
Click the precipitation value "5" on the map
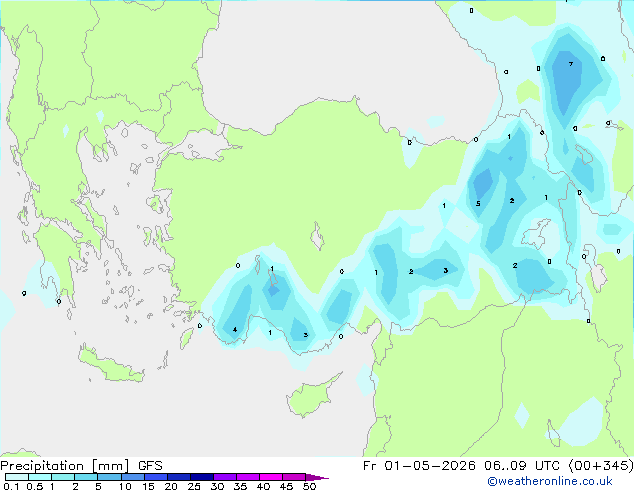pyautogui.click(x=478, y=203)
